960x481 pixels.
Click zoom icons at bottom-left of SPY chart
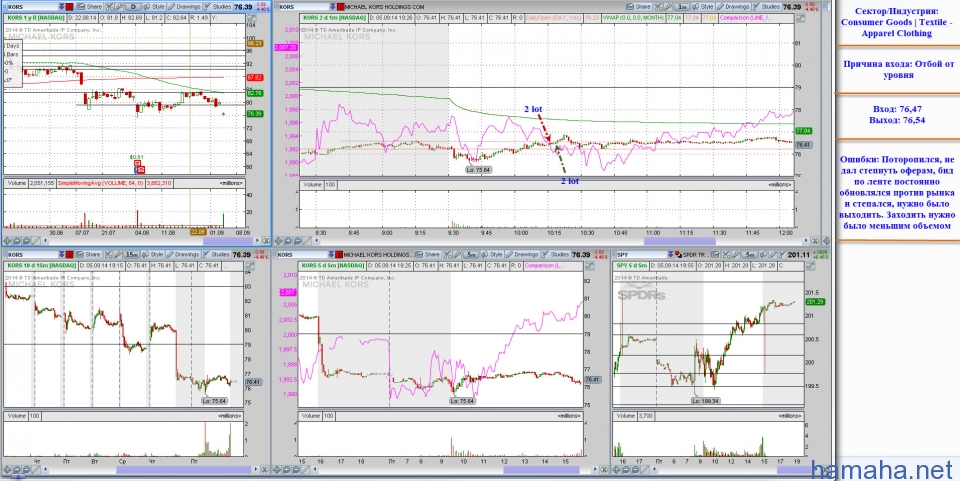click(631, 470)
